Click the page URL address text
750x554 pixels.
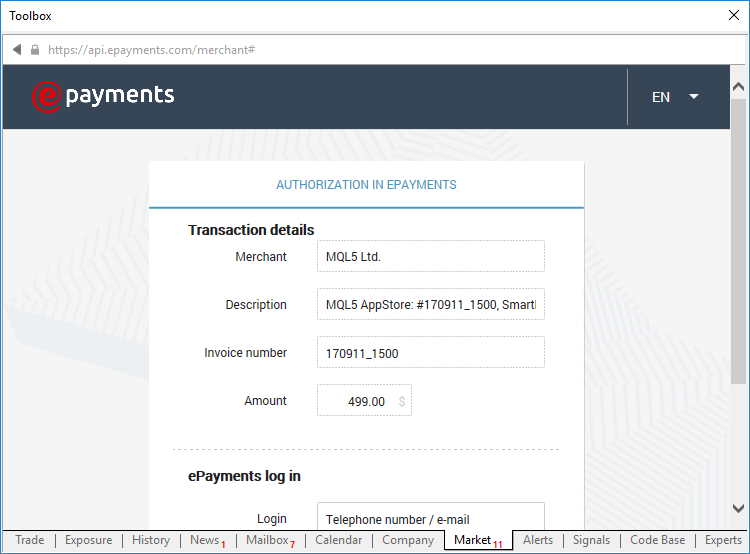151,50
